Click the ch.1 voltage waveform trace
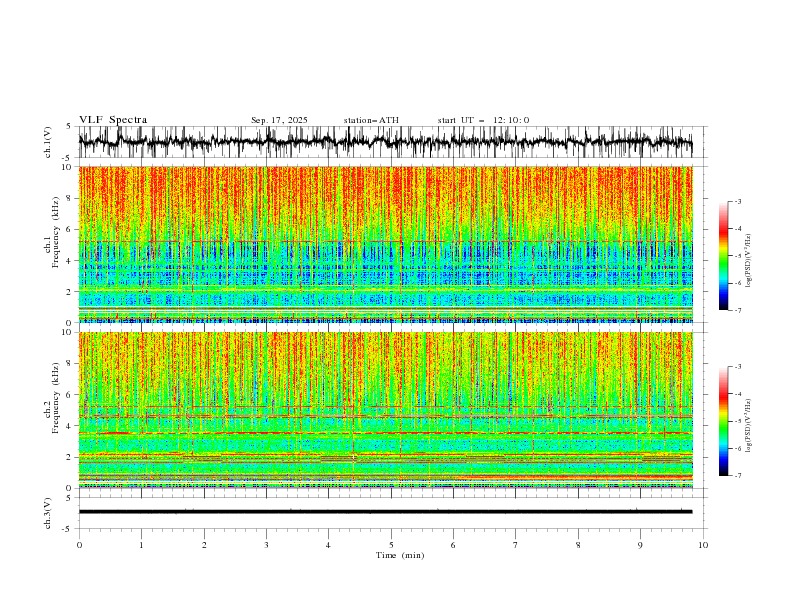The image size is (792, 612). [385, 142]
